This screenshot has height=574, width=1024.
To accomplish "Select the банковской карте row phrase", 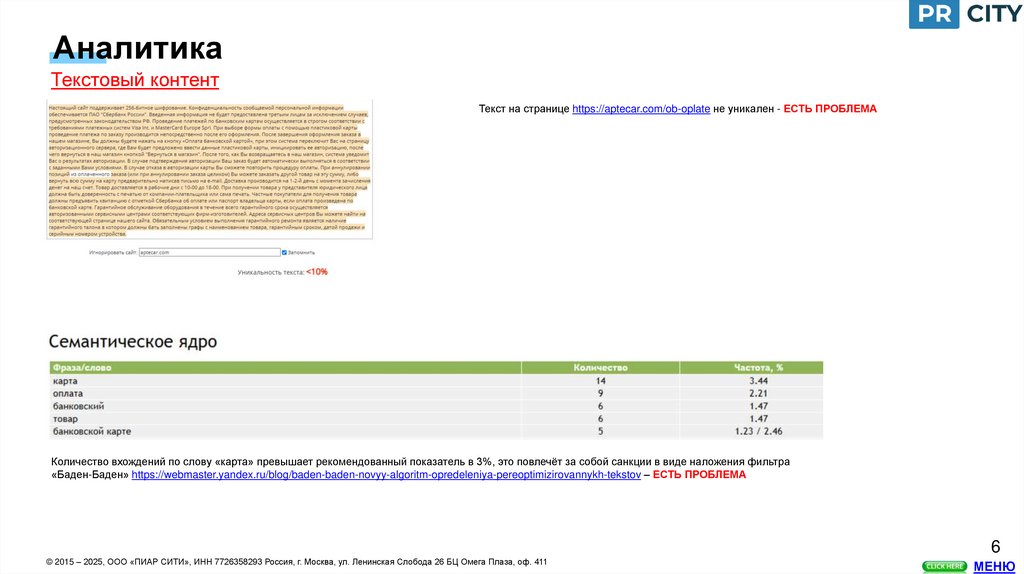I will pyautogui.click(x=92, y=431).
